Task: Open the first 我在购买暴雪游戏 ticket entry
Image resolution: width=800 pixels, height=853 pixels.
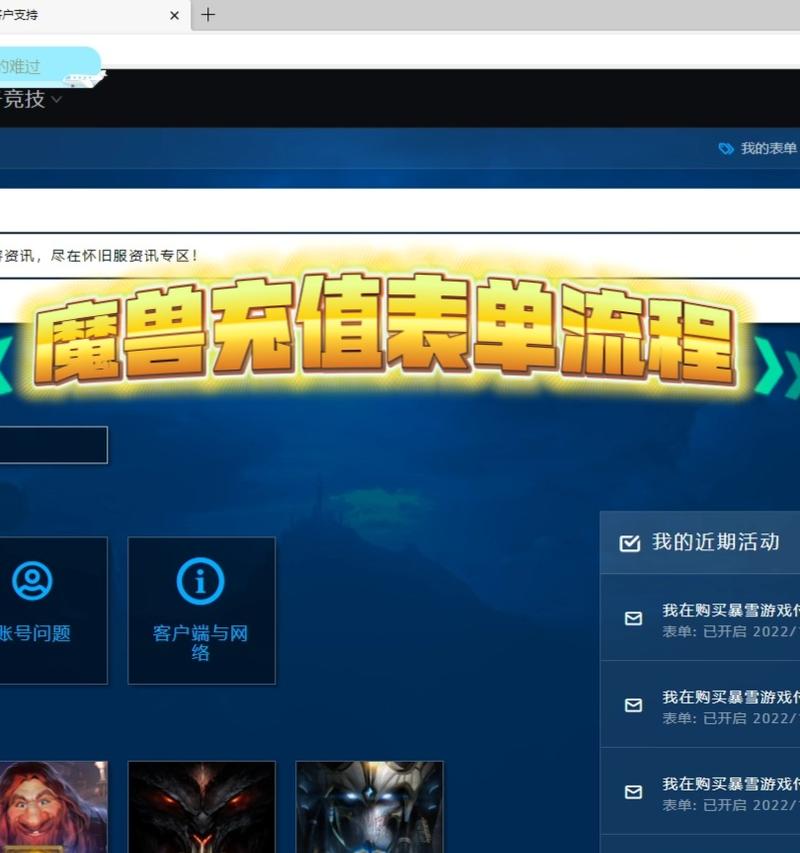Action: coord(700,617)
